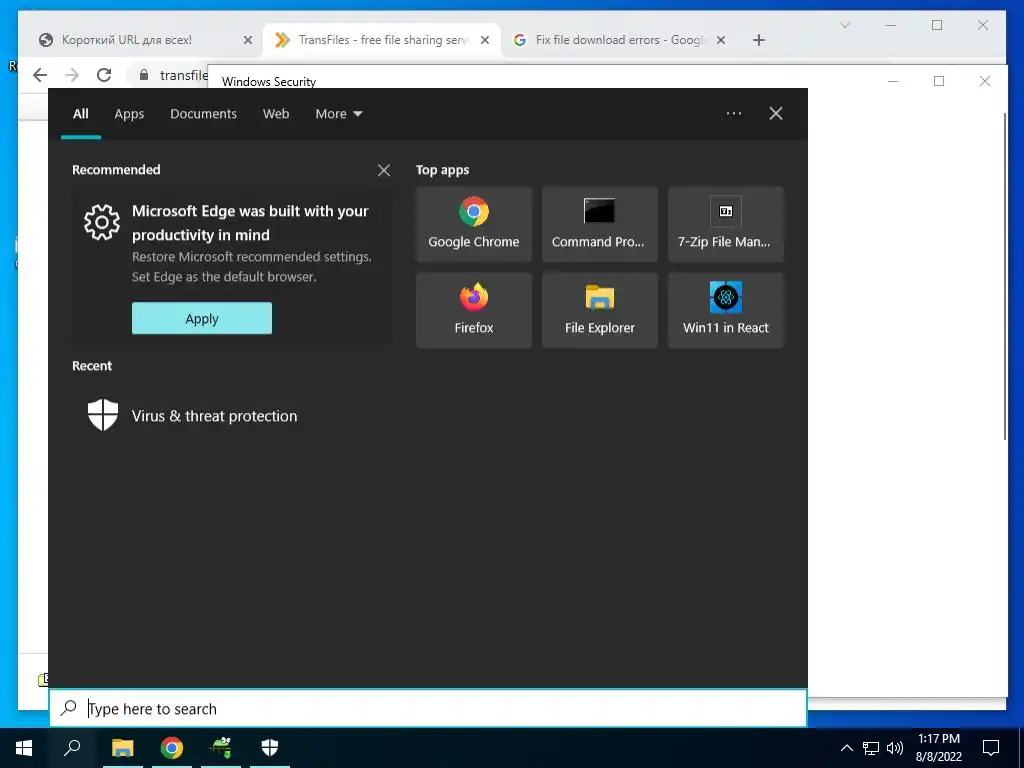
Task: Switch to the Apps search tab
Action: point(129,114)
